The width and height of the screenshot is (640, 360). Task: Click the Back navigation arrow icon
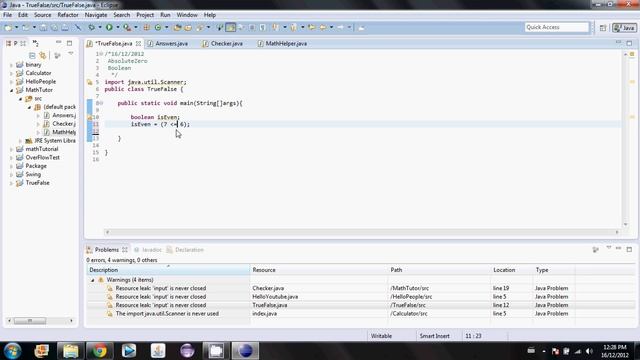pyautogui.click(x=323, y=27)
